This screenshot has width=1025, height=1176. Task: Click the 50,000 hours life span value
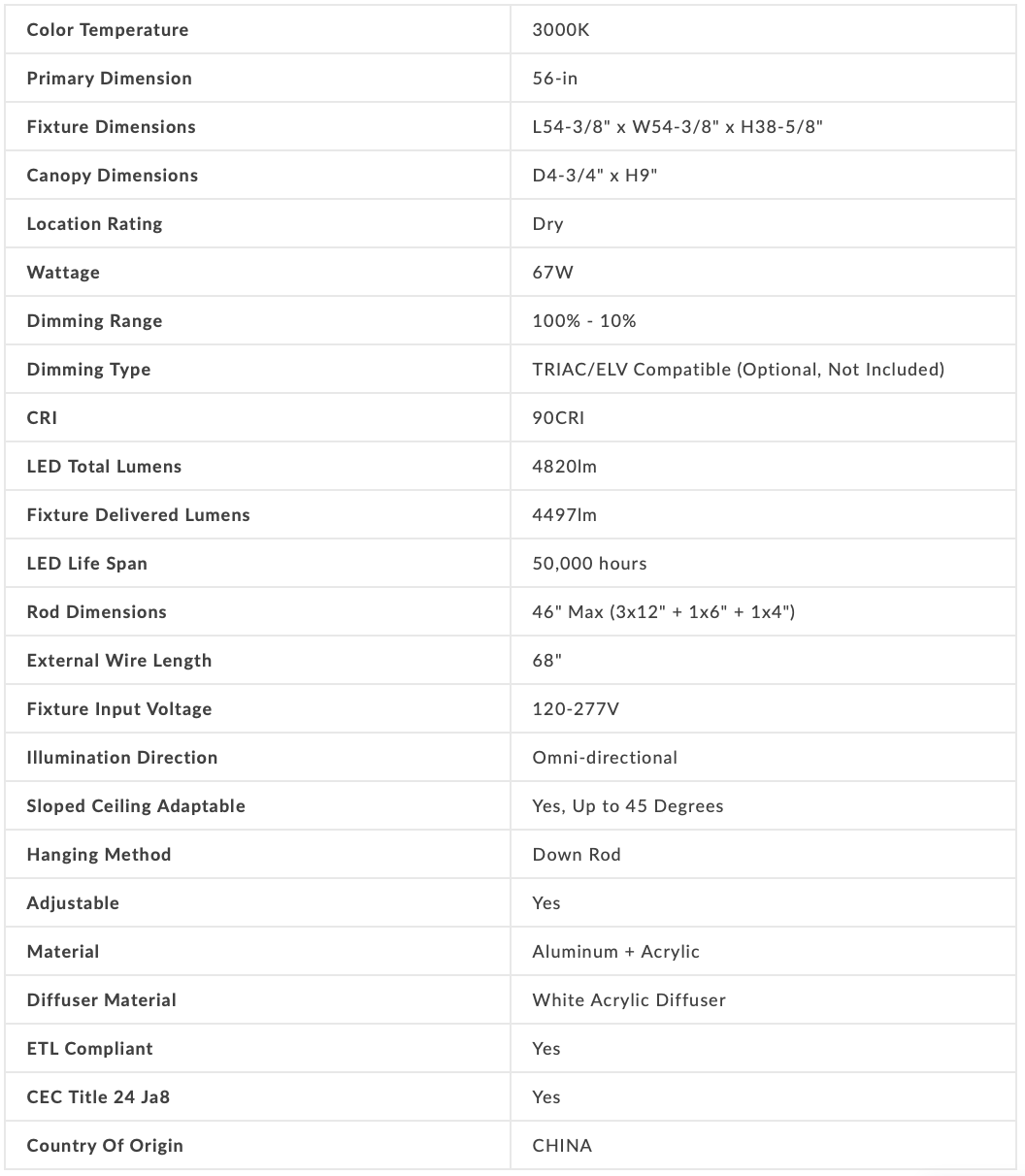point(589,564)
